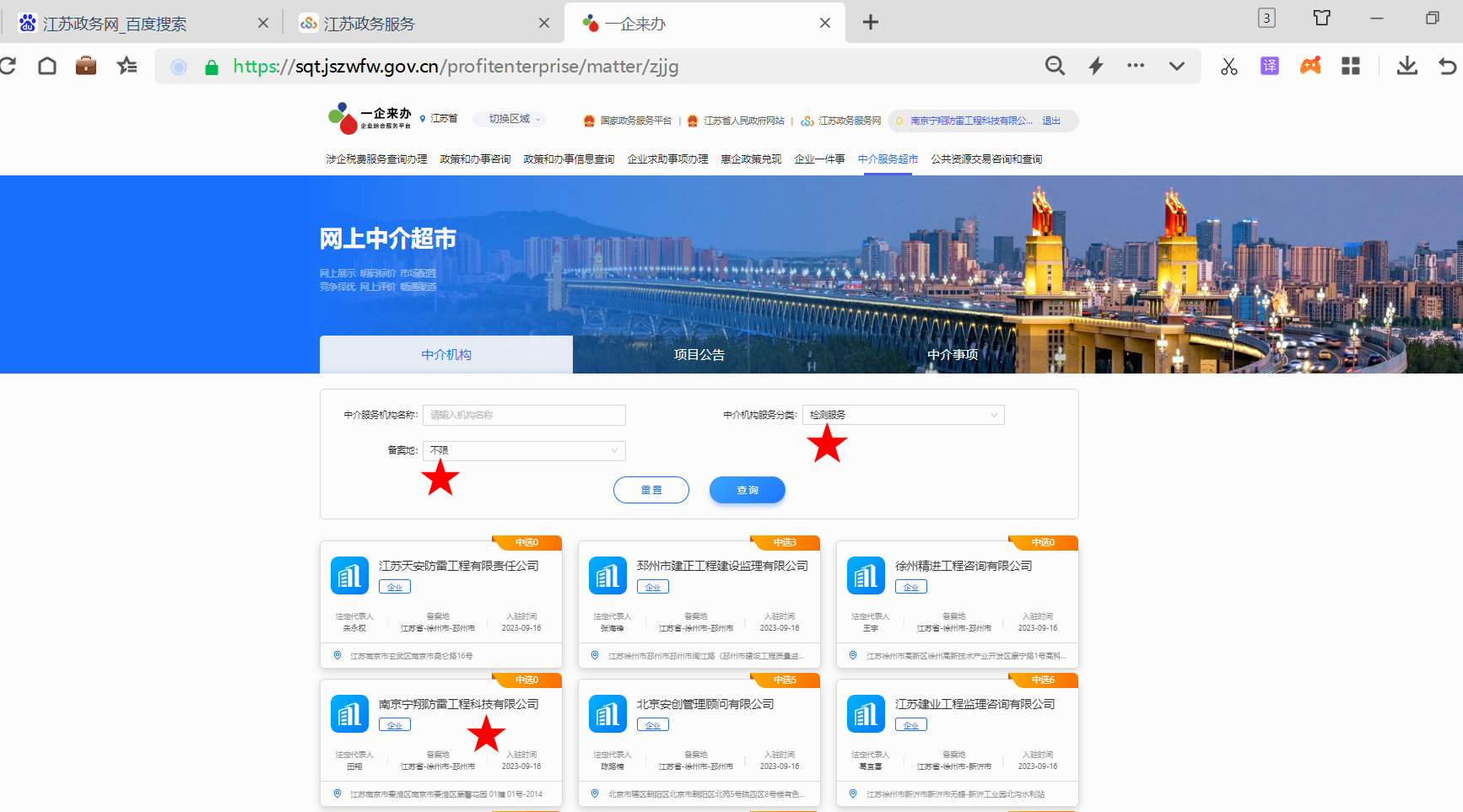Click the lightning speed mode icon
The image size is (1463, 812).
1095,66
